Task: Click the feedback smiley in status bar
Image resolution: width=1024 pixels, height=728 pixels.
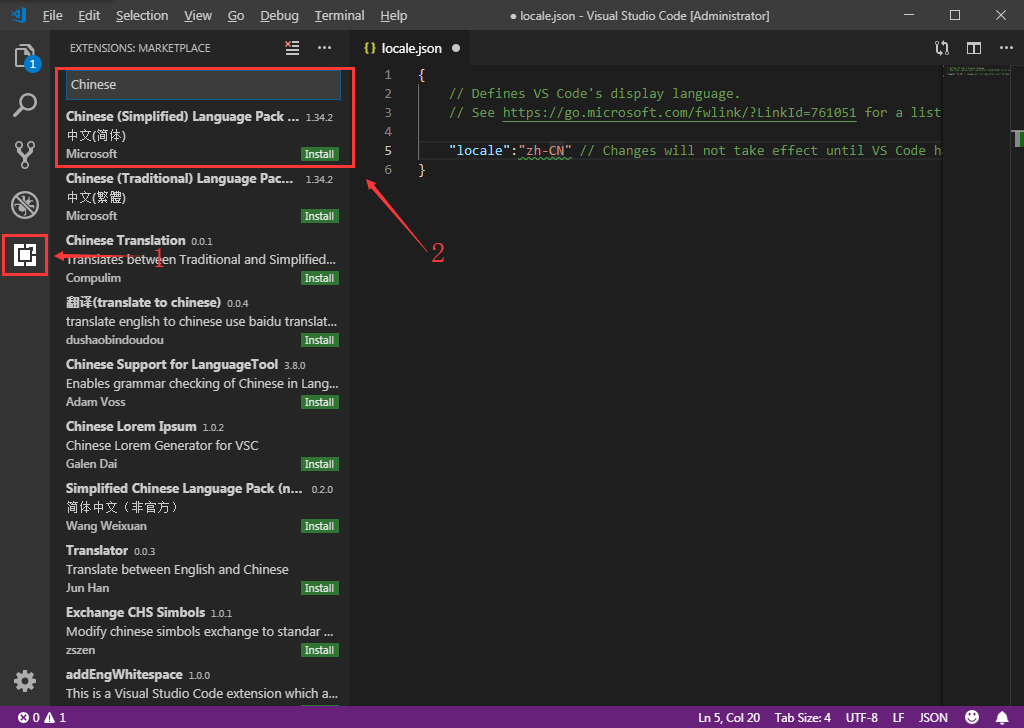Action: click(x=971, y=717)
